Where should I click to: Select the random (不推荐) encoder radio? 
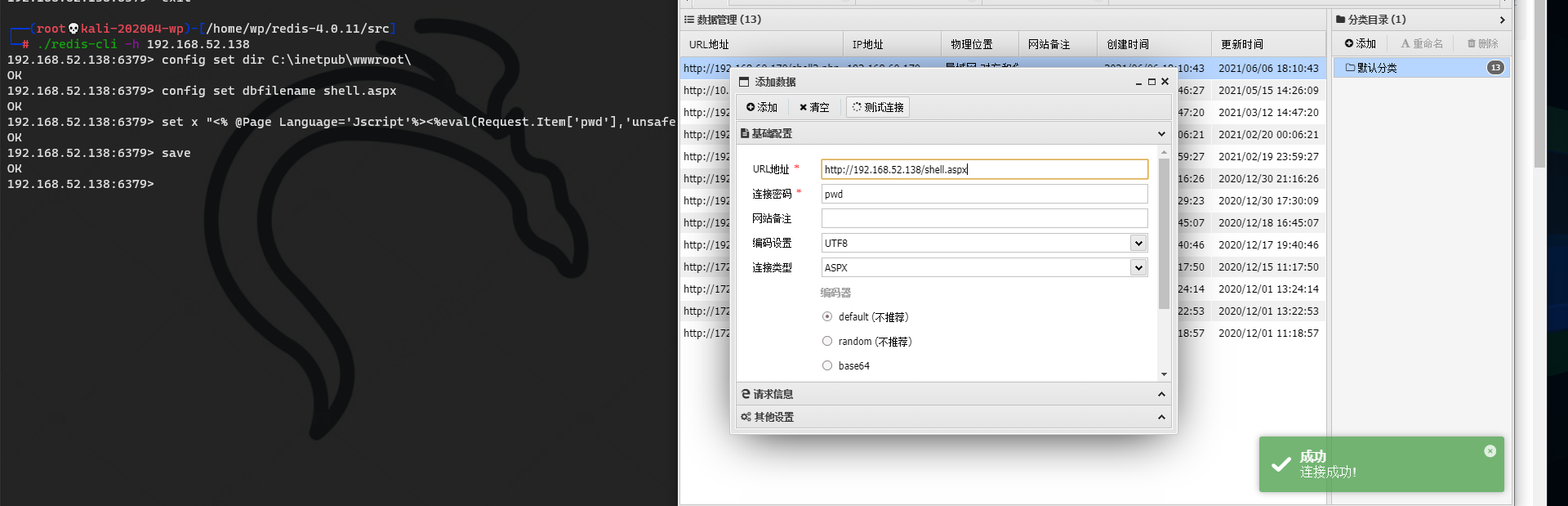[827, 341]
